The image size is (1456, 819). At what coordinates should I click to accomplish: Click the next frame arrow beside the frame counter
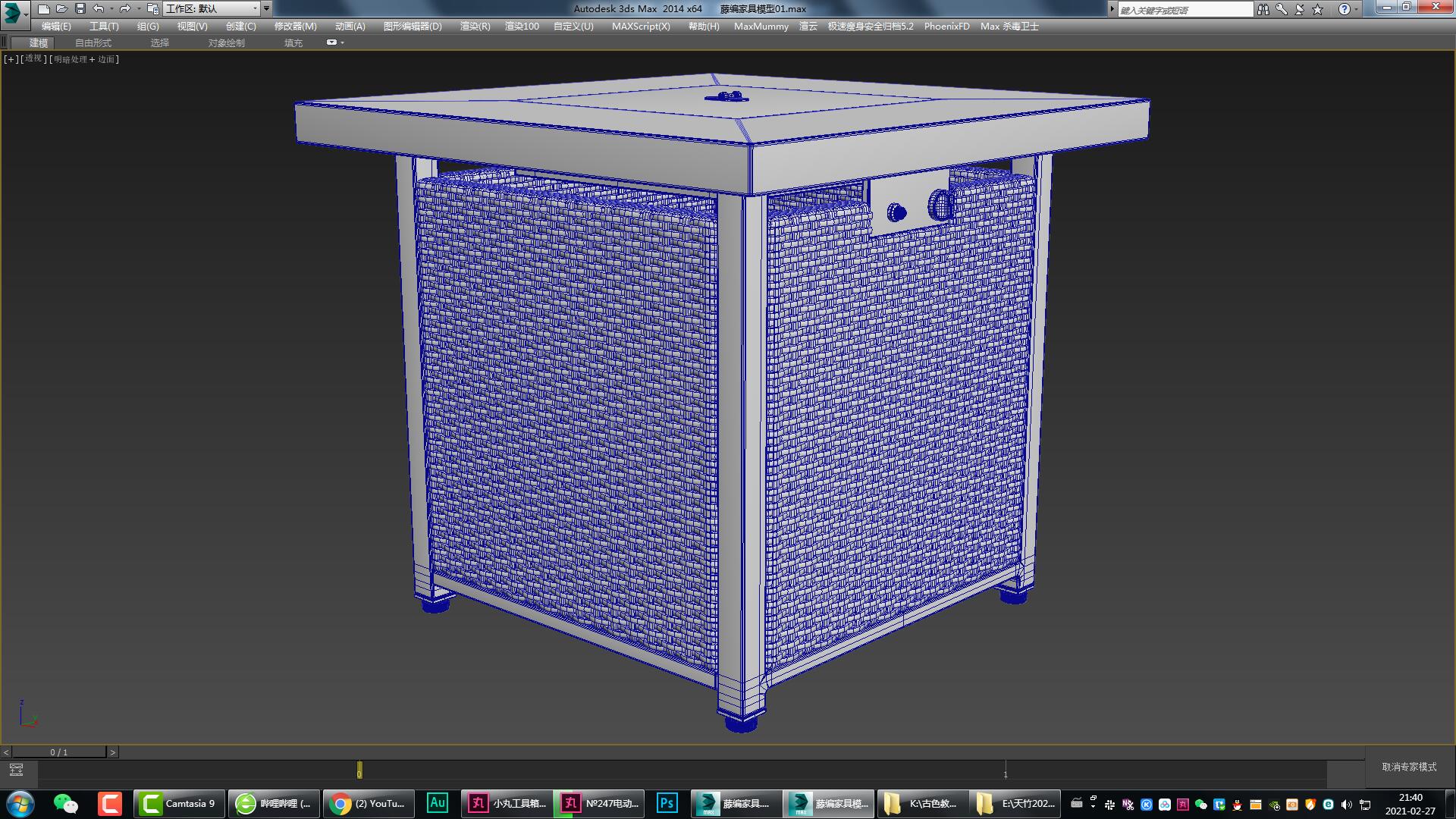click(112, 752)
